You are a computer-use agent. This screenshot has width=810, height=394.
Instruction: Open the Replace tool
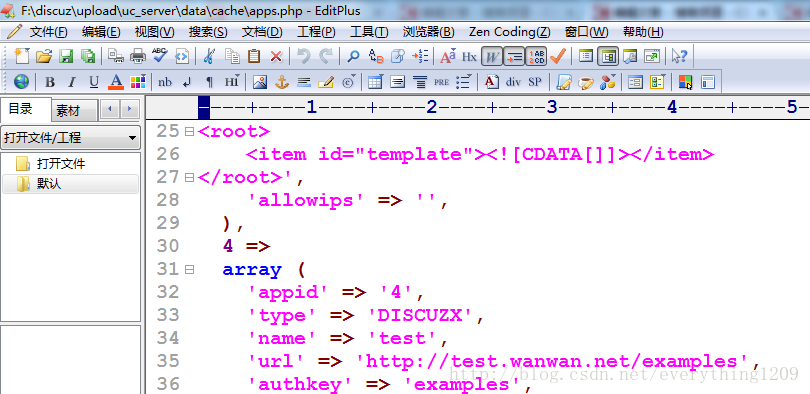[x=376, y=56]
